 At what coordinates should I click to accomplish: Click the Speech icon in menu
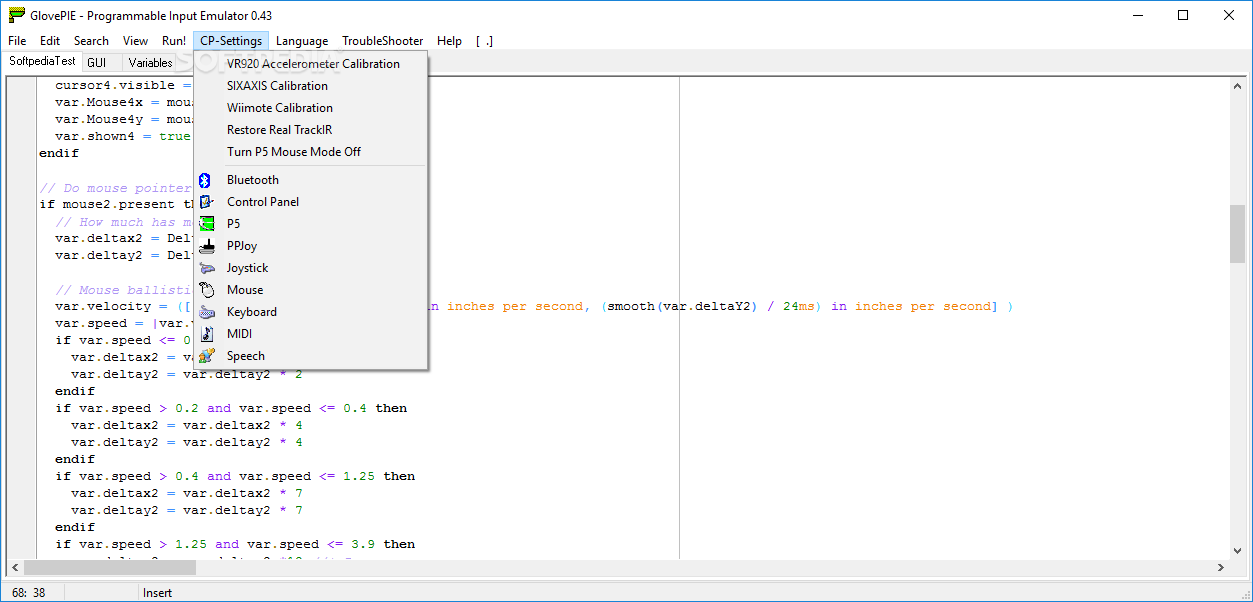pos(206,356)
